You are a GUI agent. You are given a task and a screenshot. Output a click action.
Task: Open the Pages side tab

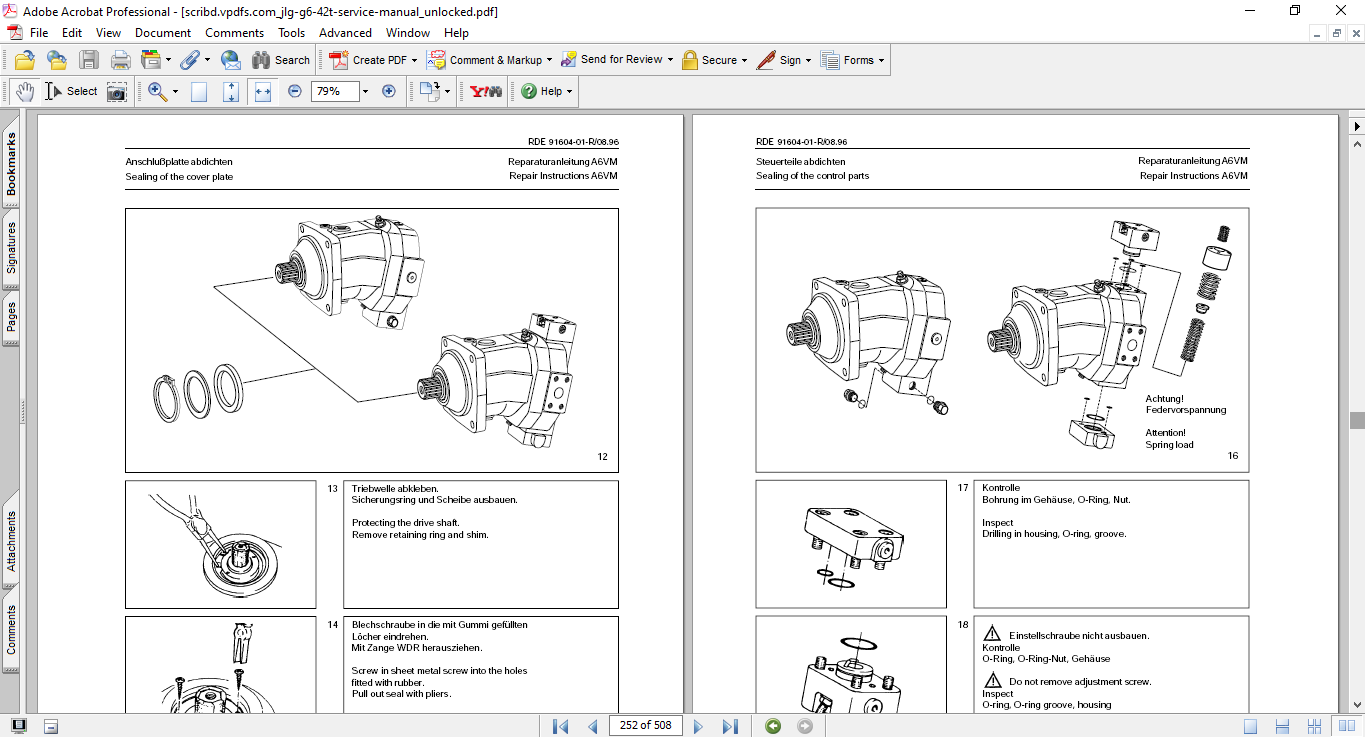click(x=11, y=318)
